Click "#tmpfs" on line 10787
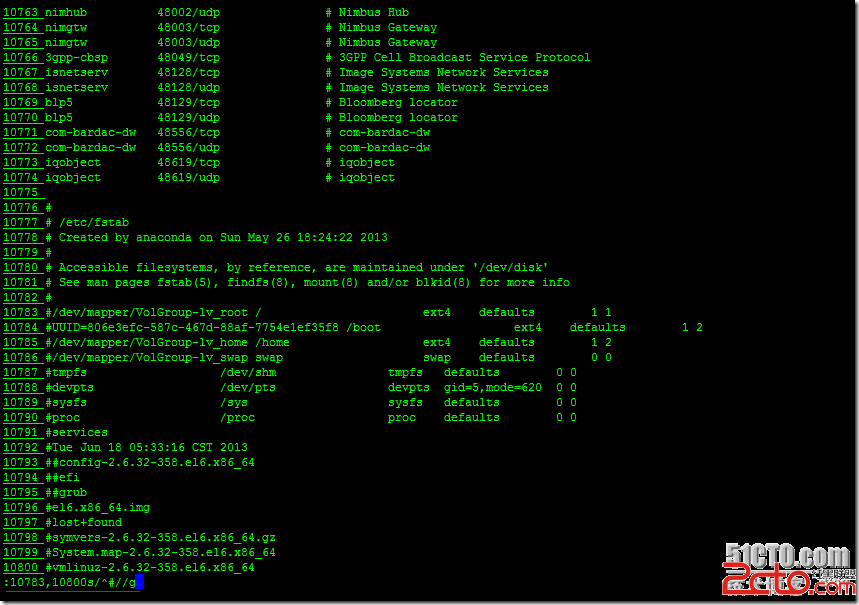 [66, 372]
